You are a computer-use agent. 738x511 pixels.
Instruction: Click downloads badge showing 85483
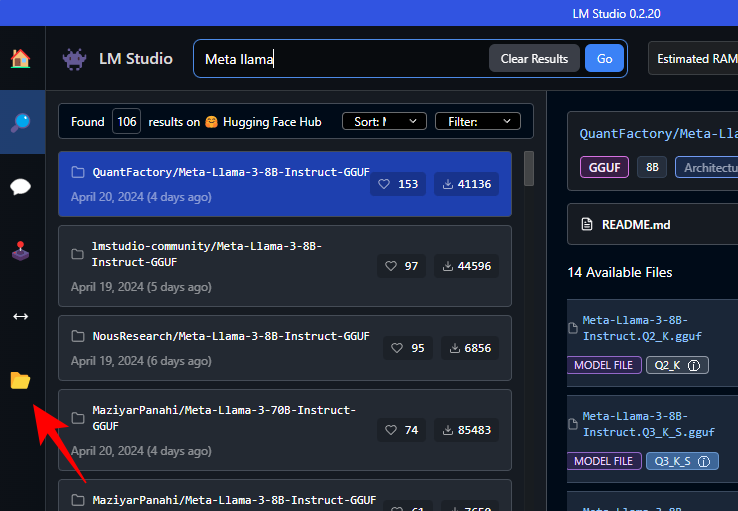point(466,430)
